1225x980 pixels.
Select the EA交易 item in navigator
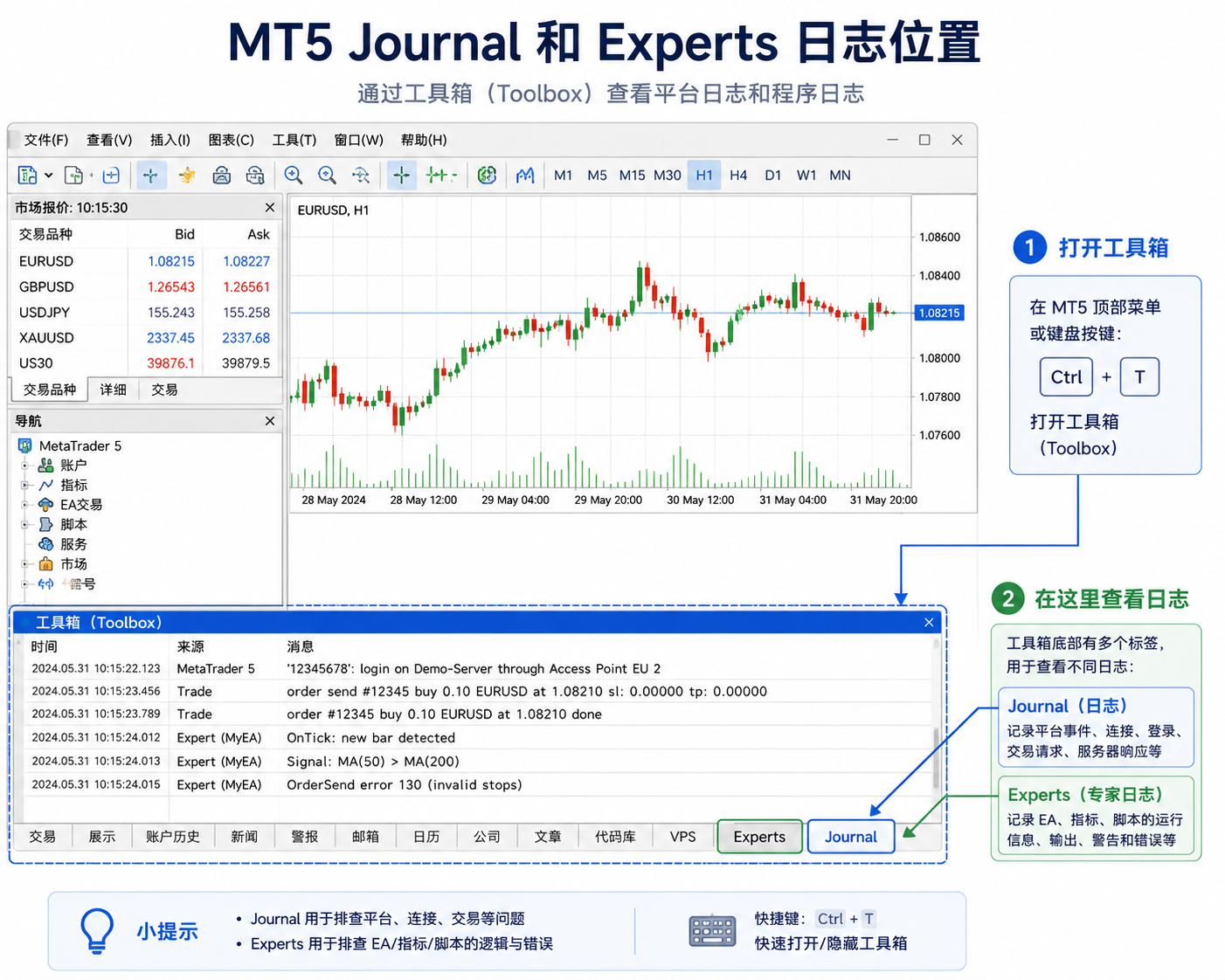point(71,505)
